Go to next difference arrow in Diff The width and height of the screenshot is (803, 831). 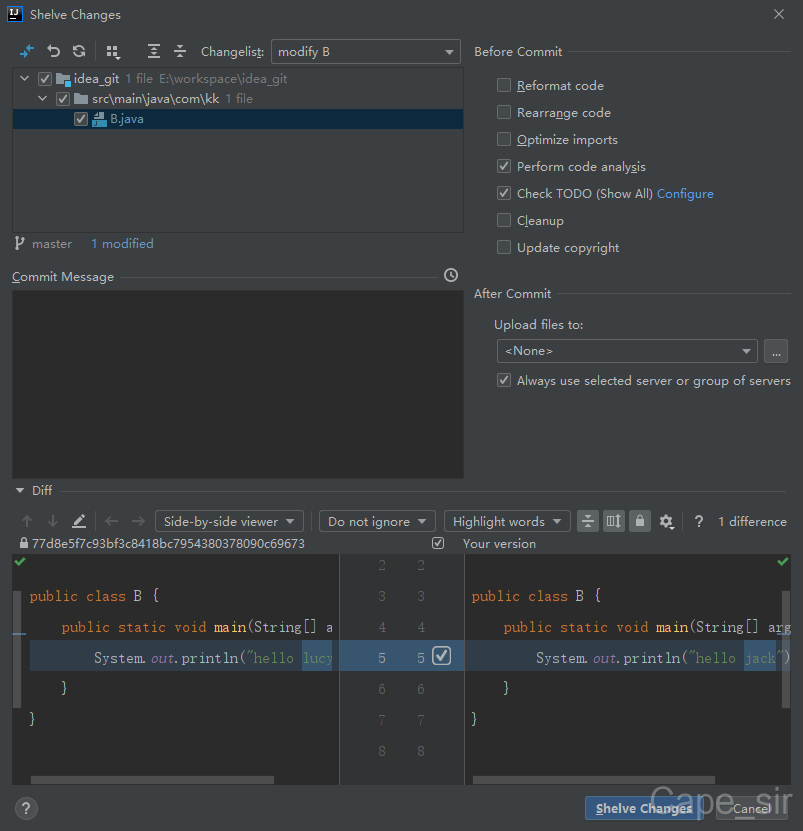(52, 521)
